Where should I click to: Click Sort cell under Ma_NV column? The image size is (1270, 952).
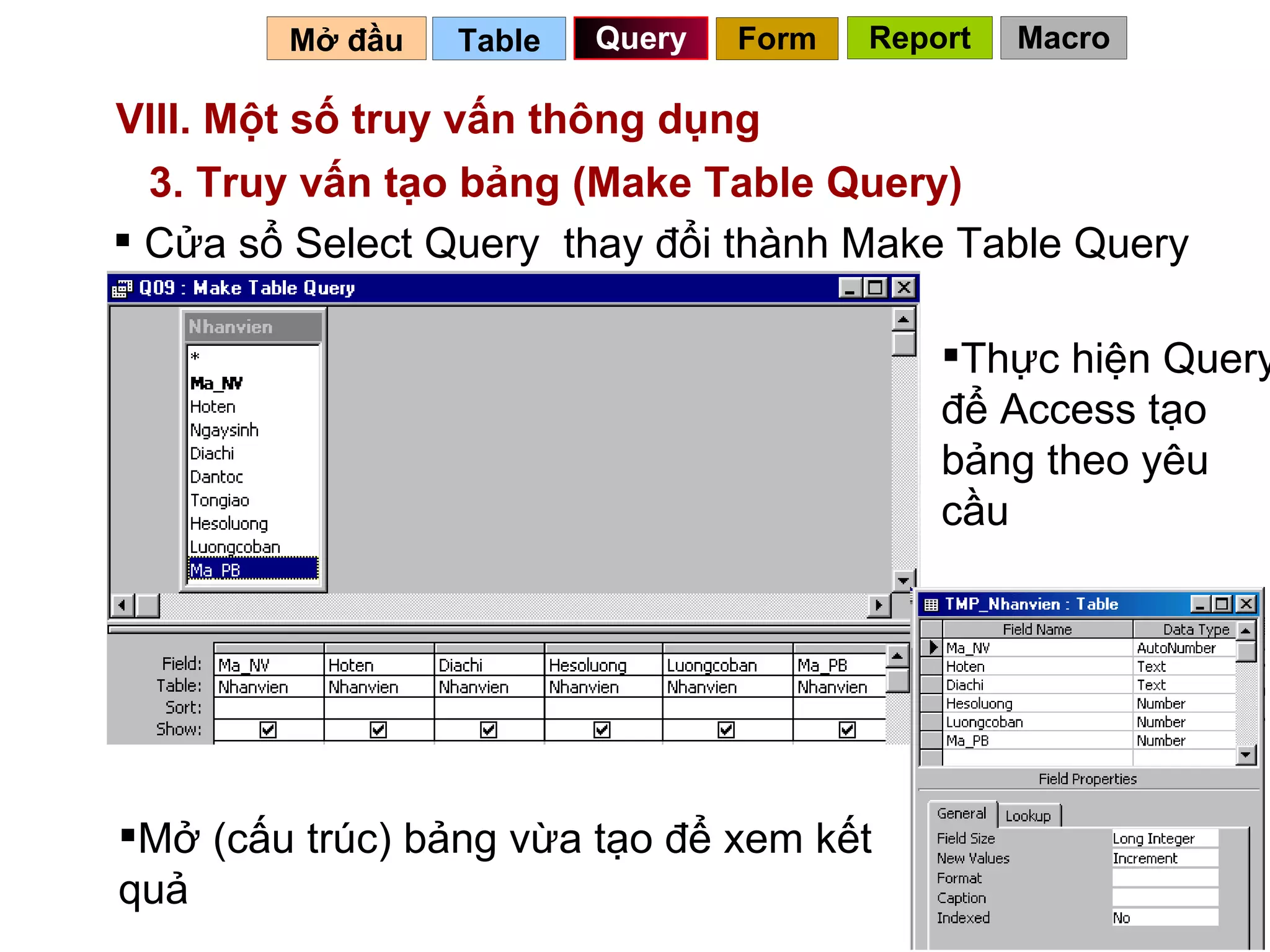coord(269,708)
